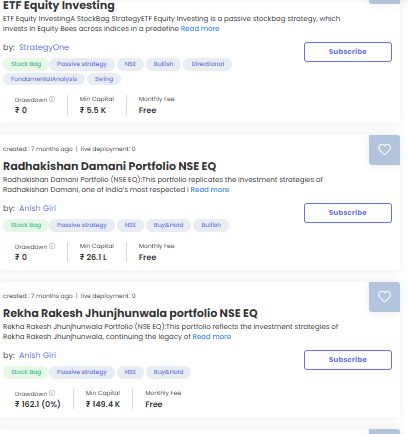Click Drawdown info icon in ETF Equity card

point(52,99)
